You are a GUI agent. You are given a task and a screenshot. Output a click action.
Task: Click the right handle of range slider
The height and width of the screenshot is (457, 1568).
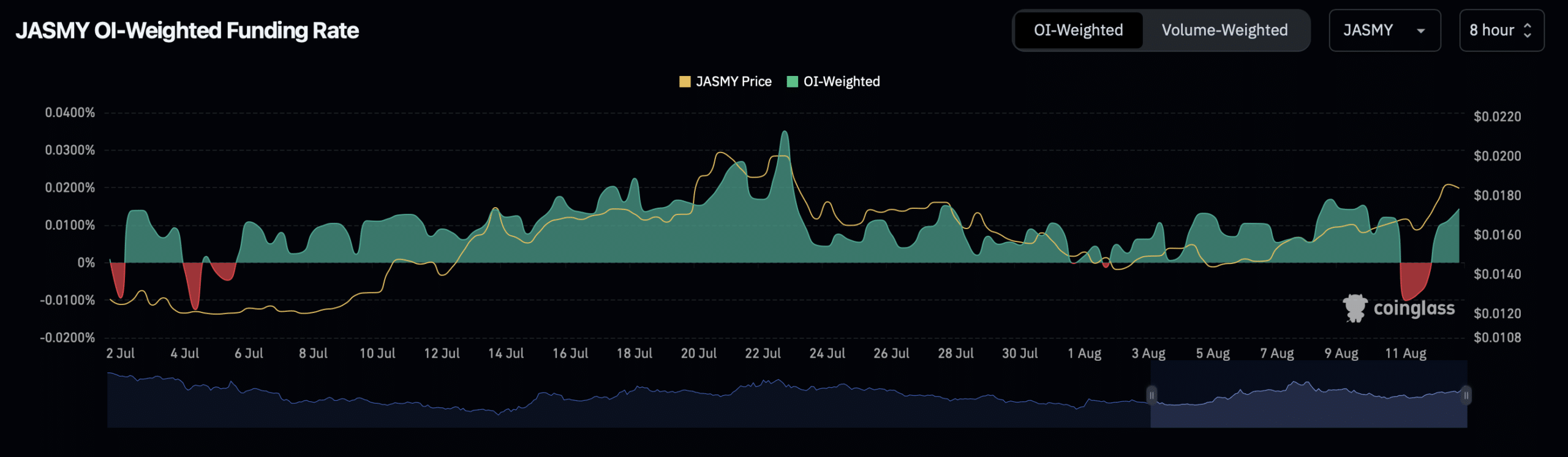pos(1466,395)
